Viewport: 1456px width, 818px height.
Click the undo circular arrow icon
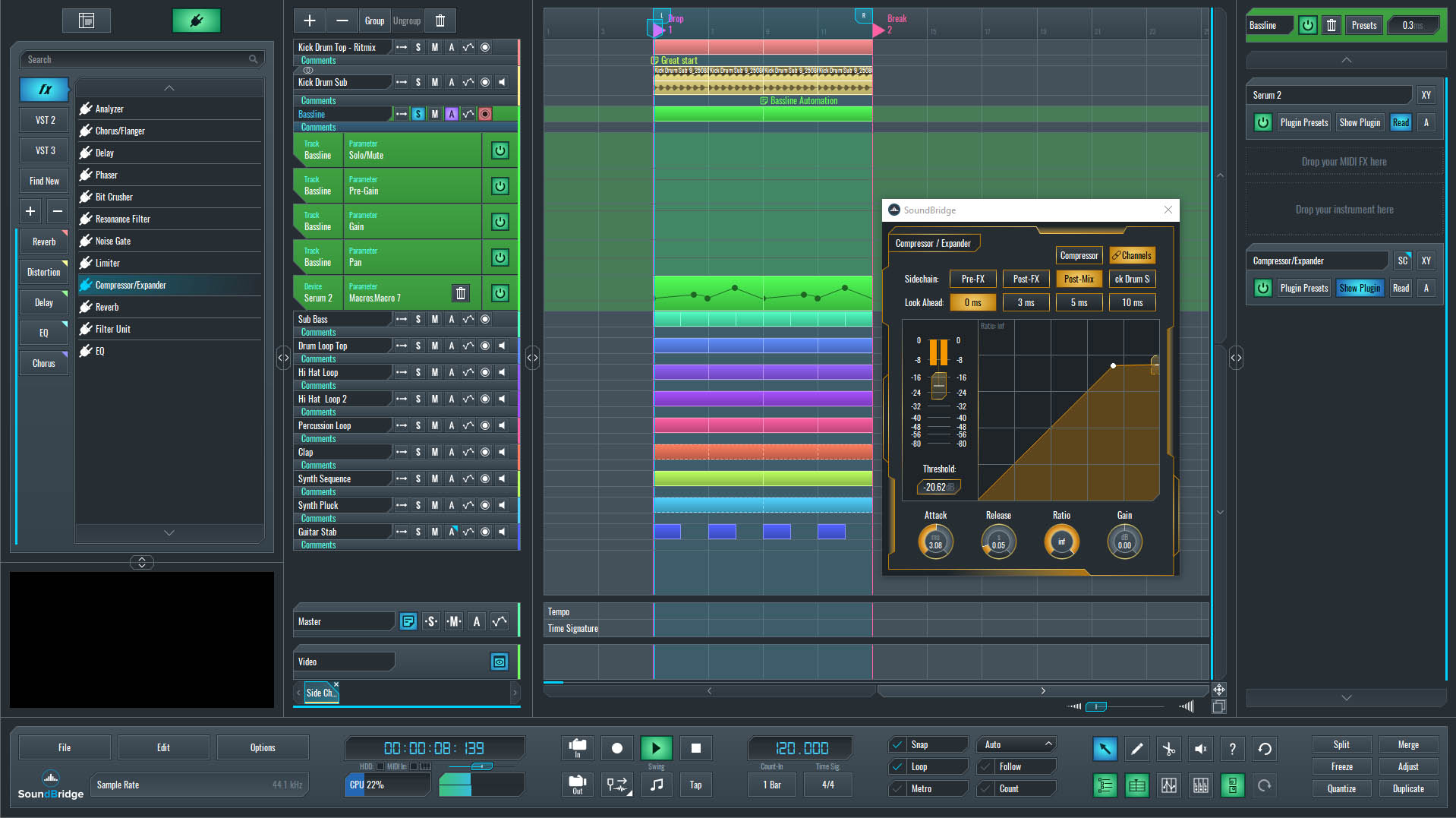1265,749
